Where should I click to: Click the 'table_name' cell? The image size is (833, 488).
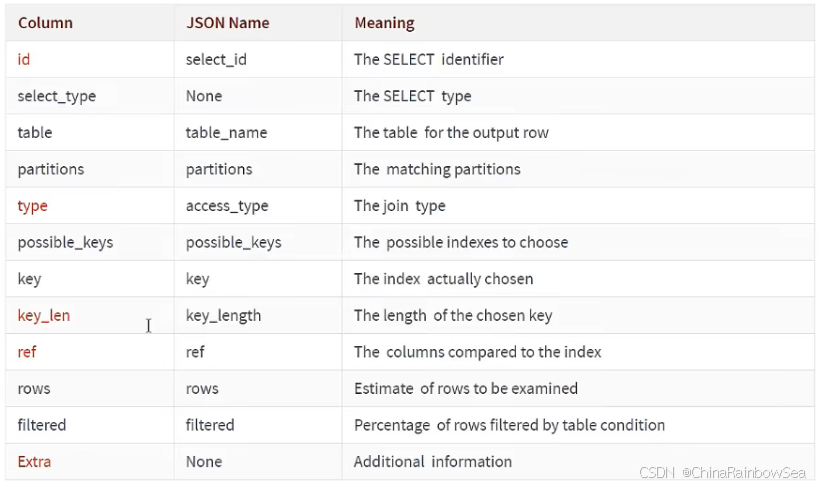(x=226, y=132)
